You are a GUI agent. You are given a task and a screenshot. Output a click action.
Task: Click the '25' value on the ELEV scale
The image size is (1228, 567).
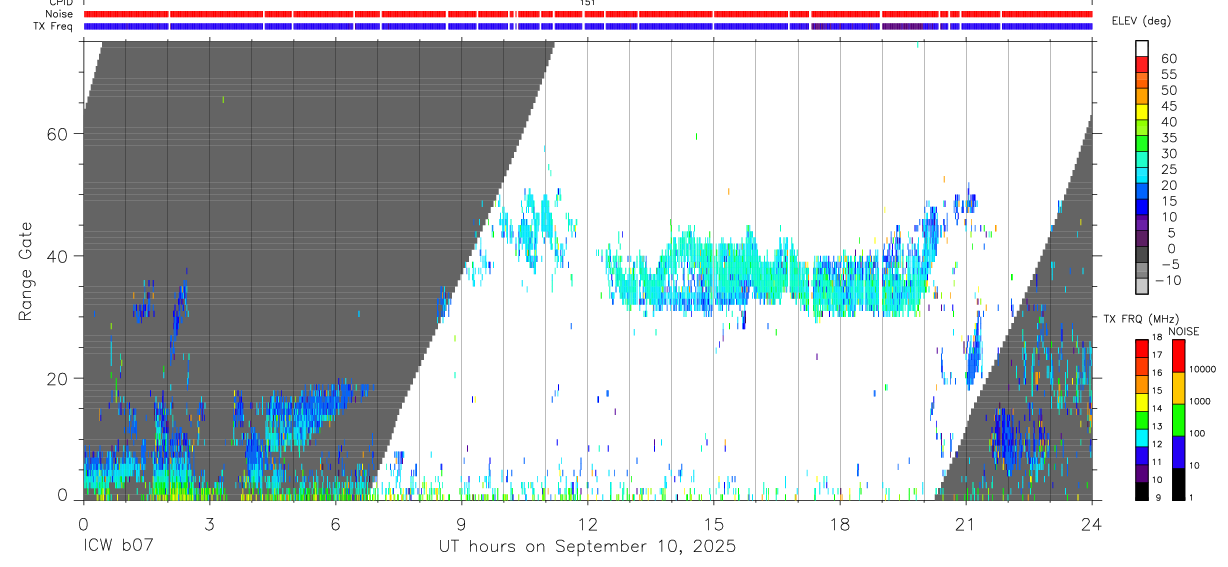(1169, 170)
